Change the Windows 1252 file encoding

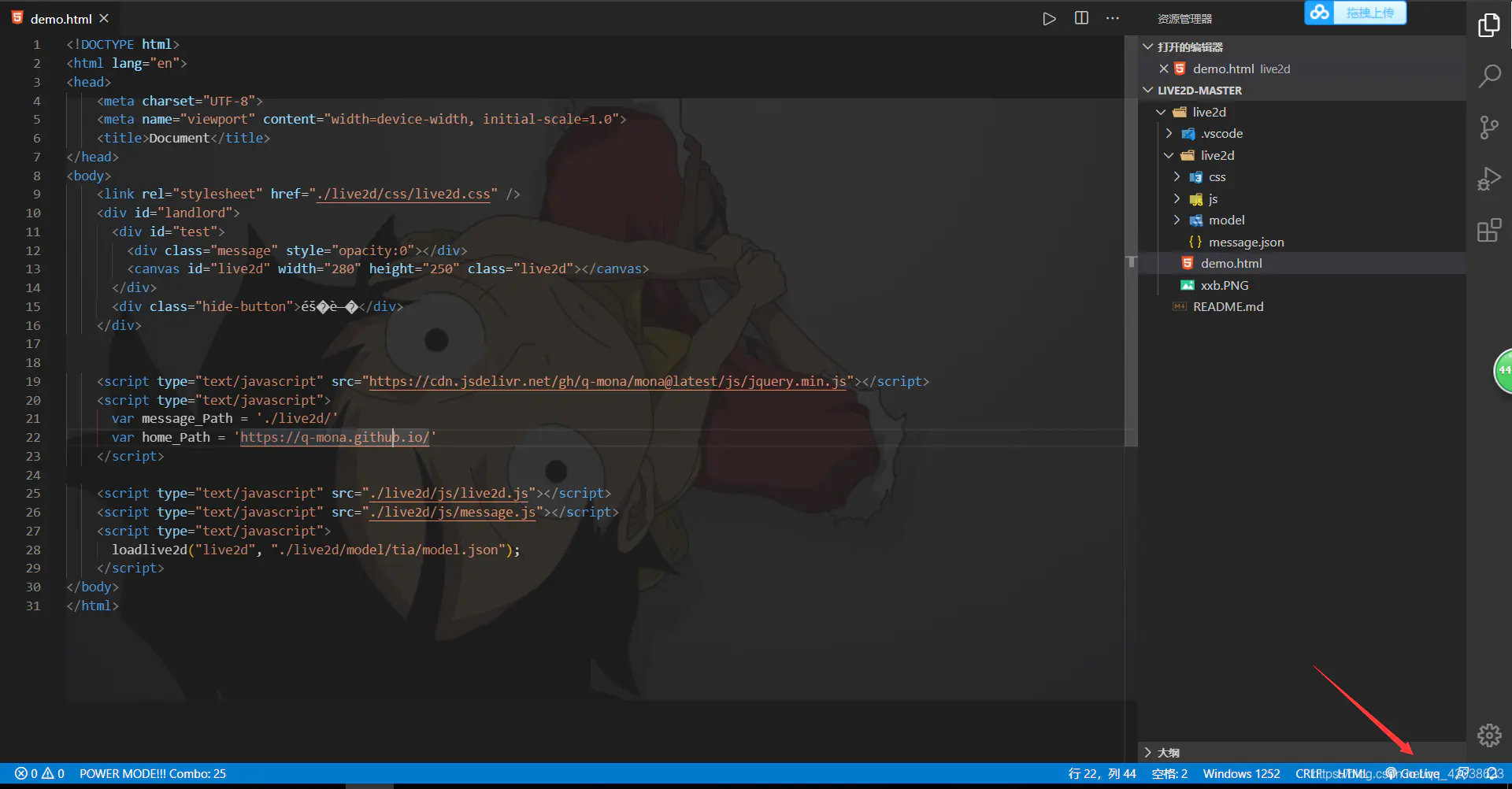(1241, 774)
